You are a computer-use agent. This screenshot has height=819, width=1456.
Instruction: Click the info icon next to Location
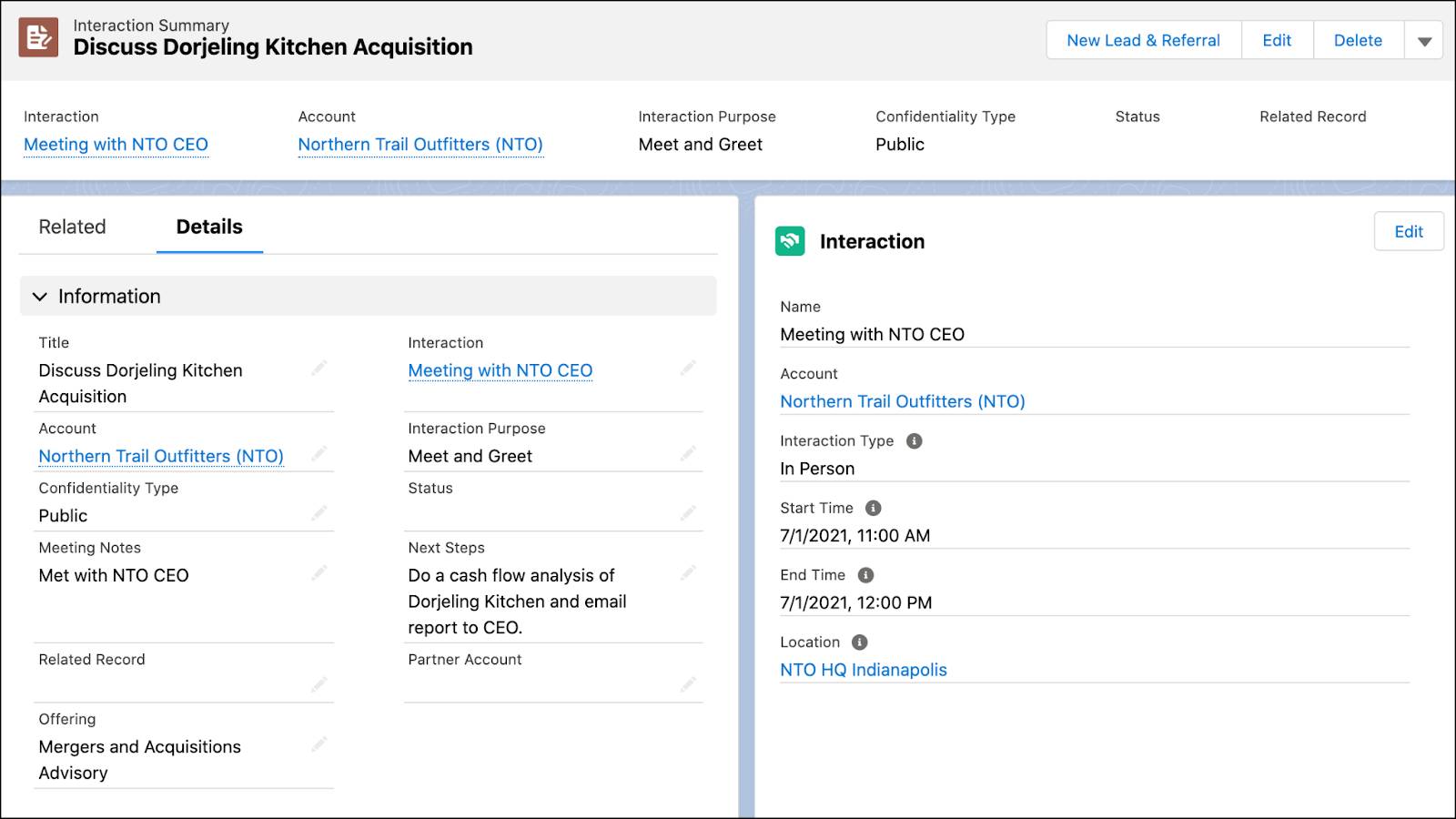(859, 642)
